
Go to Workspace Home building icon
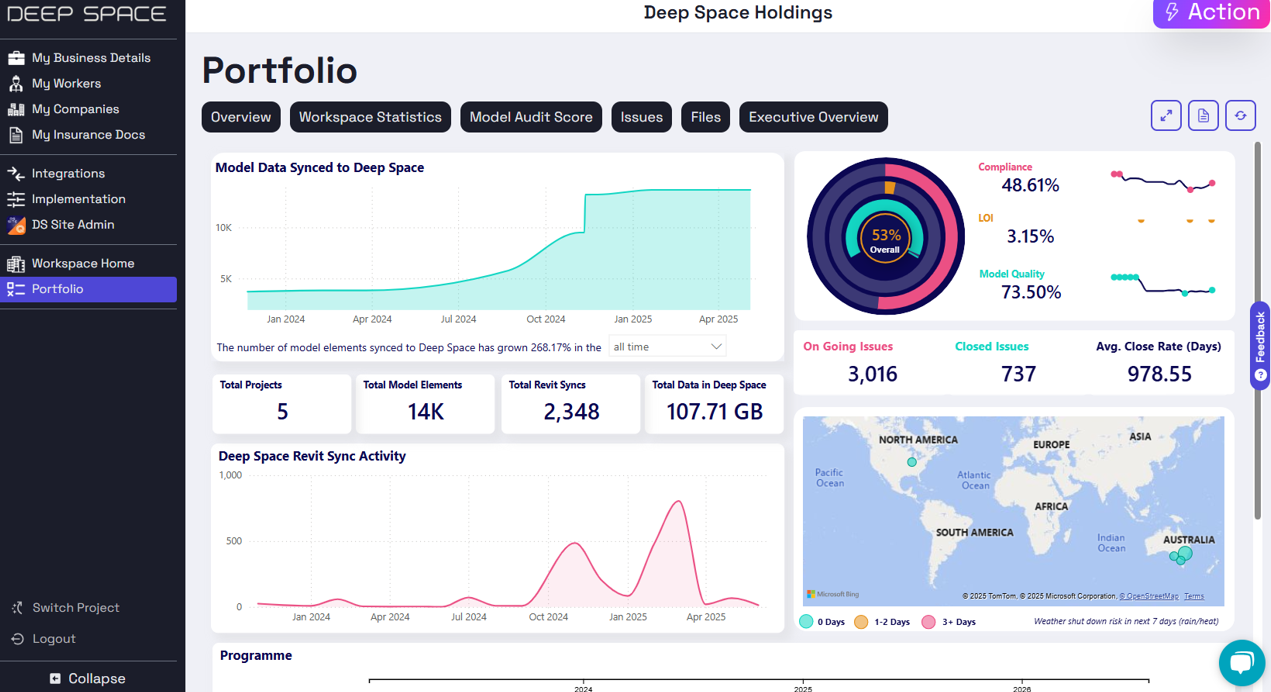[16, 264]
